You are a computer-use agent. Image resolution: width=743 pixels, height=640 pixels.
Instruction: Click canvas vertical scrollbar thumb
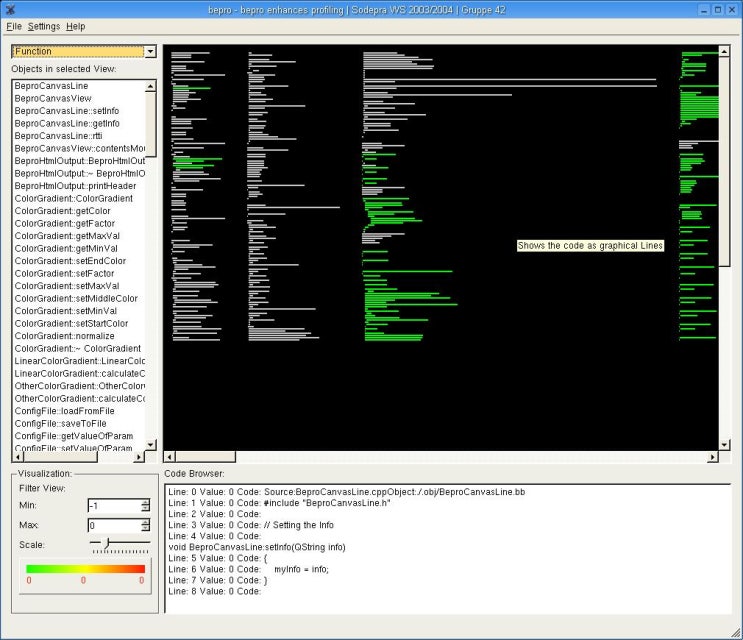(x=724, y=161)
